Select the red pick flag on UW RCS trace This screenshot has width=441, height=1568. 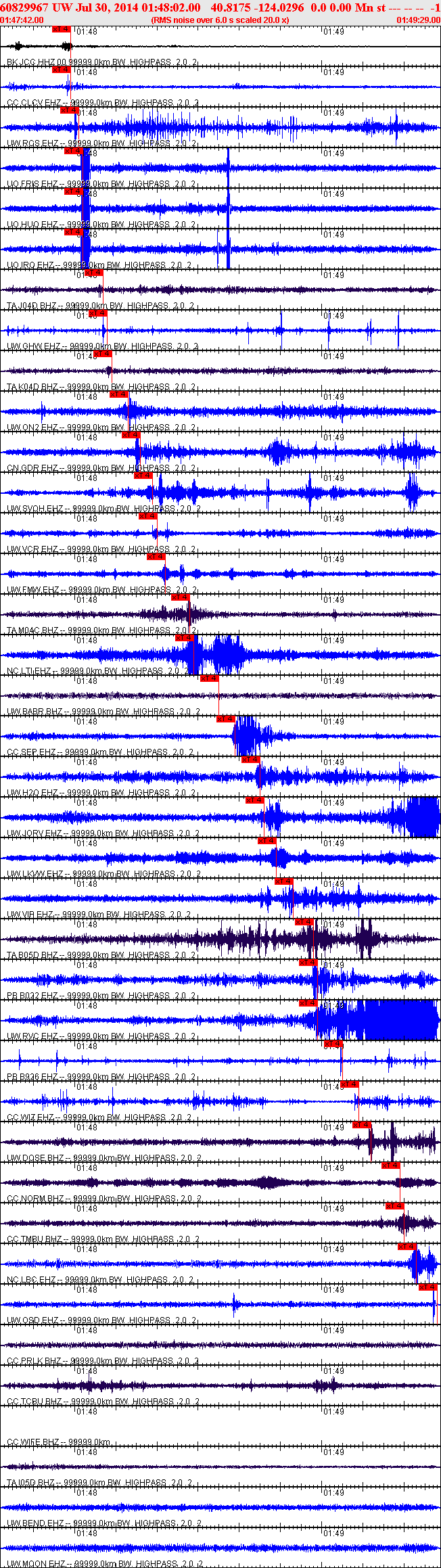(x=69, y=110)
